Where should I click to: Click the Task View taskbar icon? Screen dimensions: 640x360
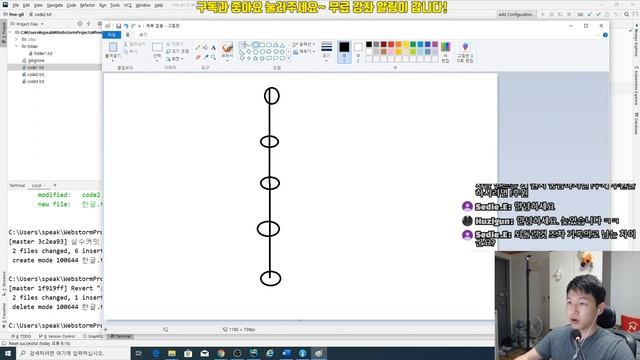(x=139, y=353)
